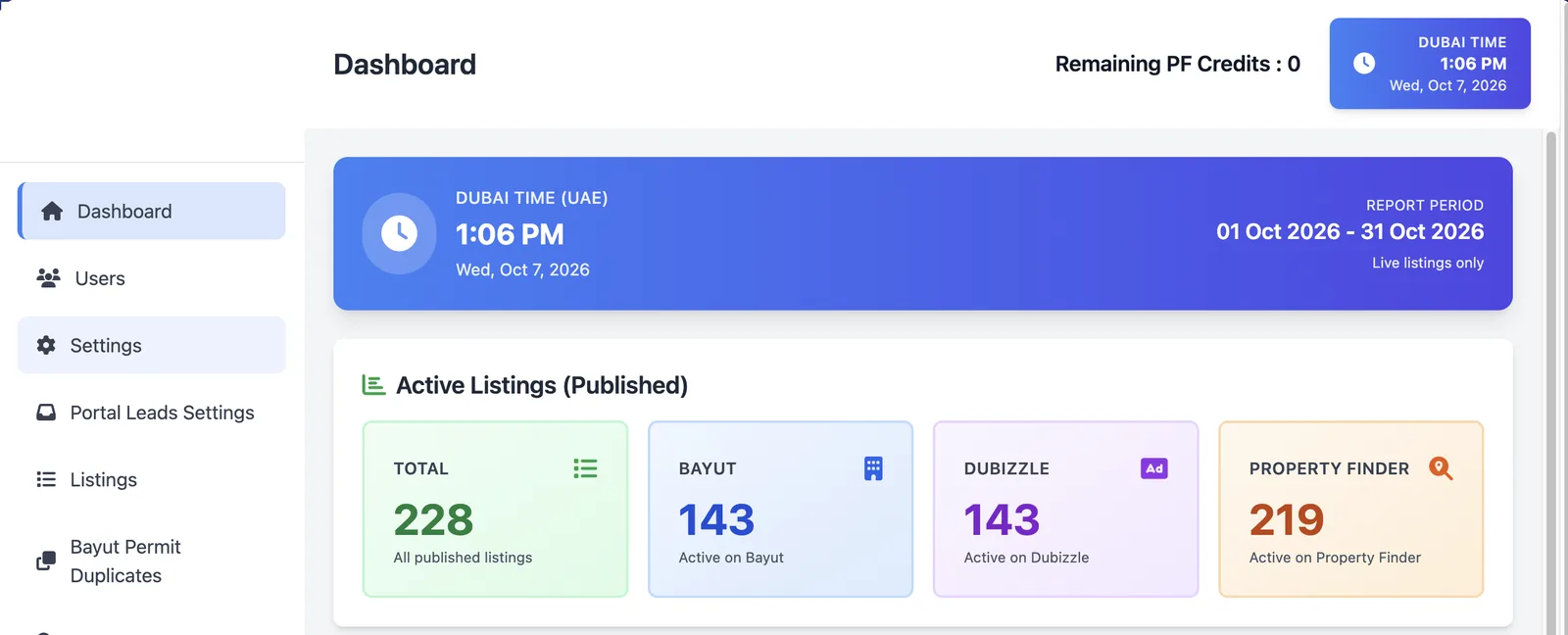Click the Active Listings (Published) heading

point(542,385)
